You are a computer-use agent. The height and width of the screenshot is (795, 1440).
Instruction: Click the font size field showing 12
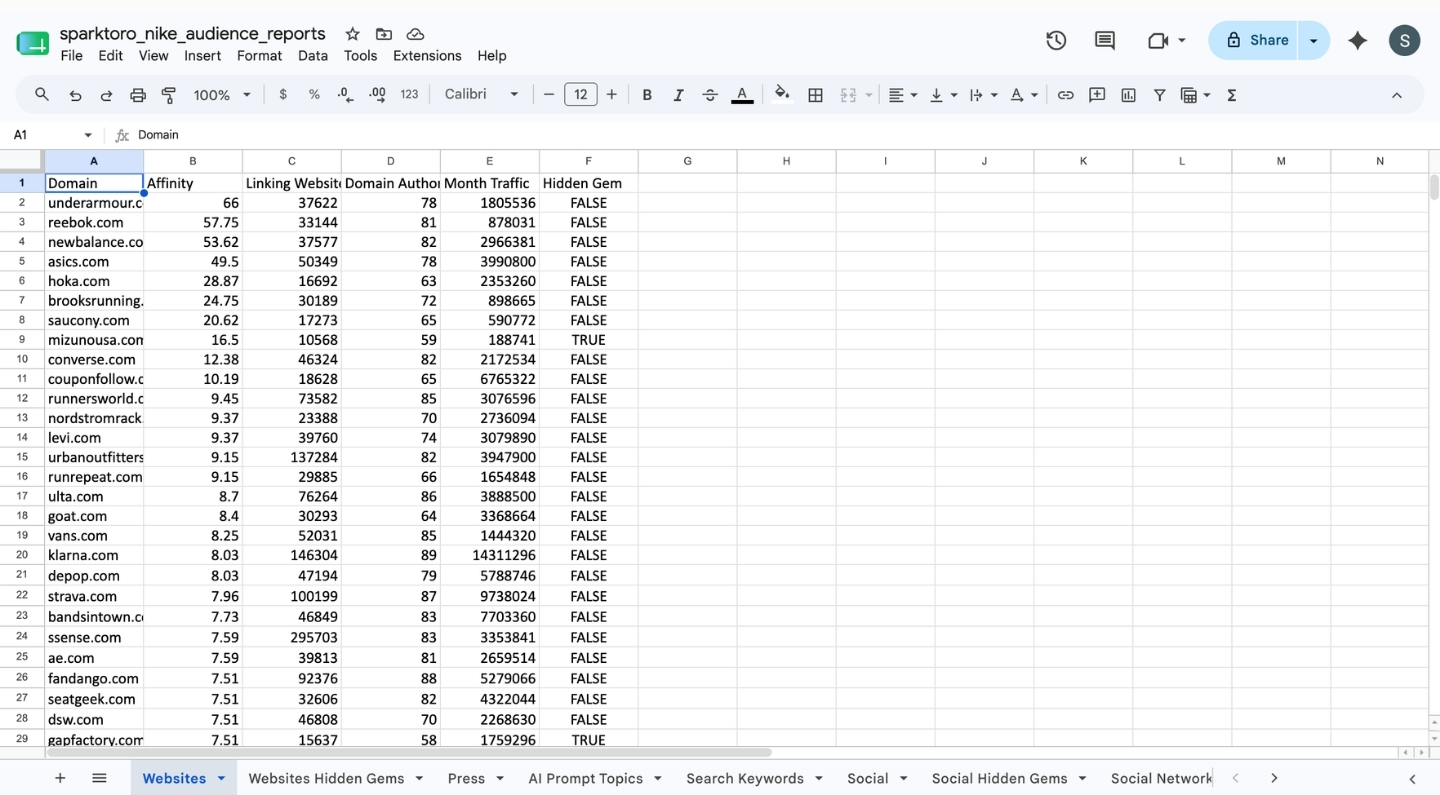pyautogui.click(x=580, y=95)
